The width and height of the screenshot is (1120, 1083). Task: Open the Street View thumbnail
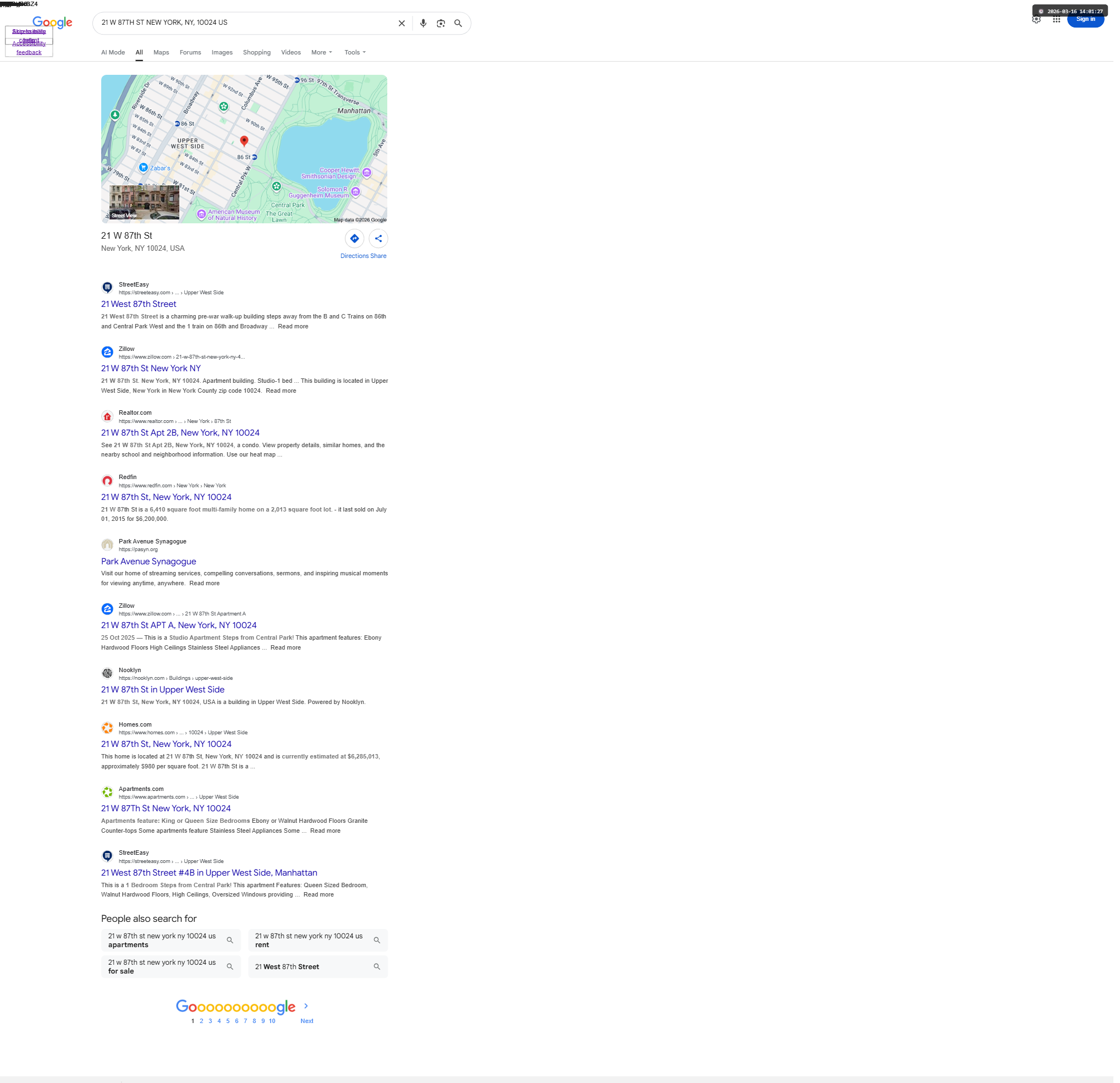pos(145,203)
